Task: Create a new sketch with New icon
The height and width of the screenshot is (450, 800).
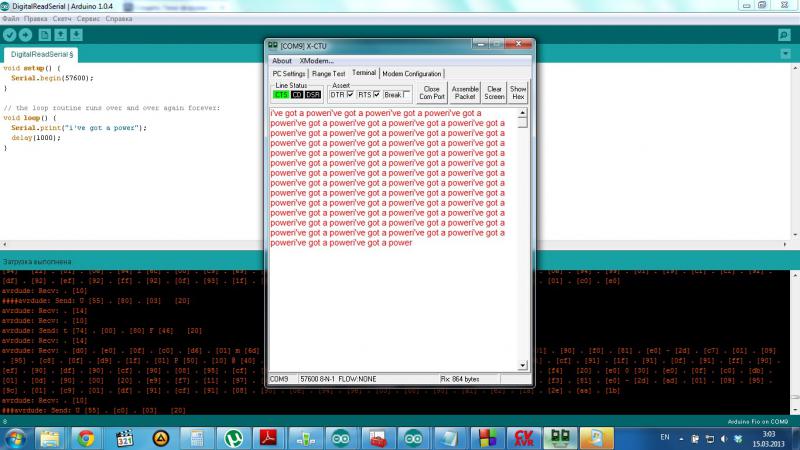Action: (44, 35)
